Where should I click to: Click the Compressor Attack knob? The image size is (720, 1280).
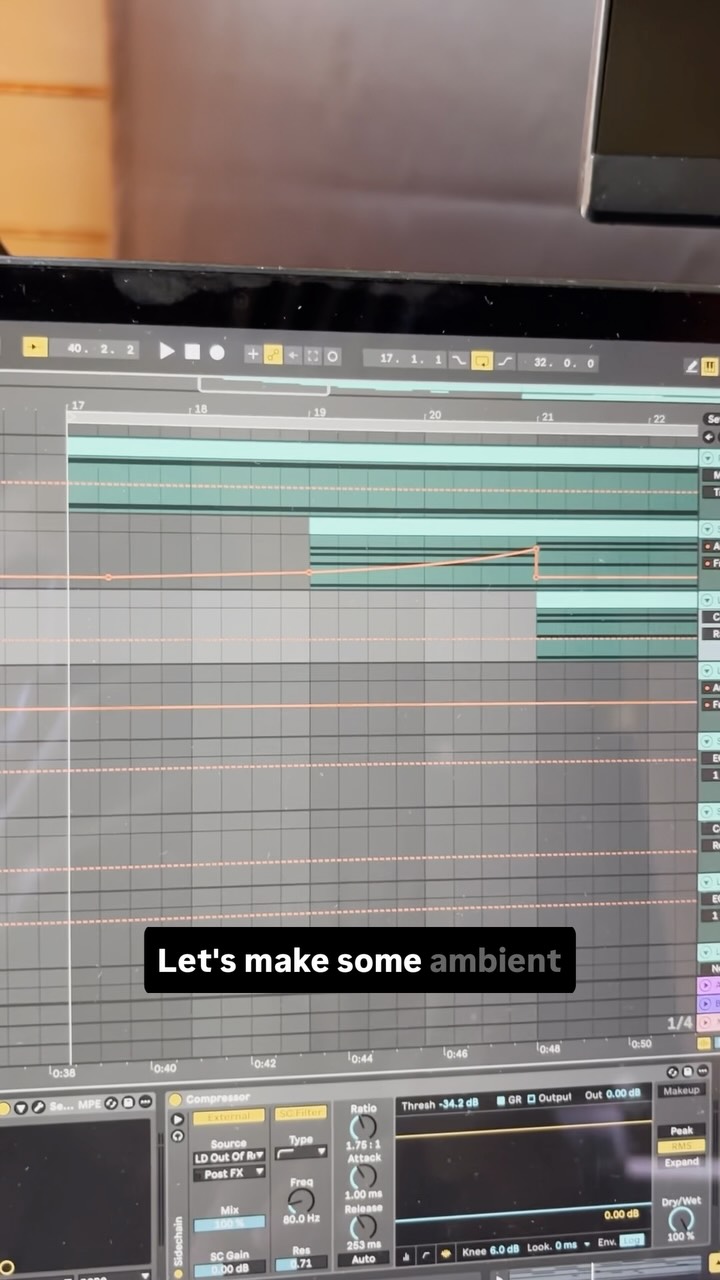363,1176
